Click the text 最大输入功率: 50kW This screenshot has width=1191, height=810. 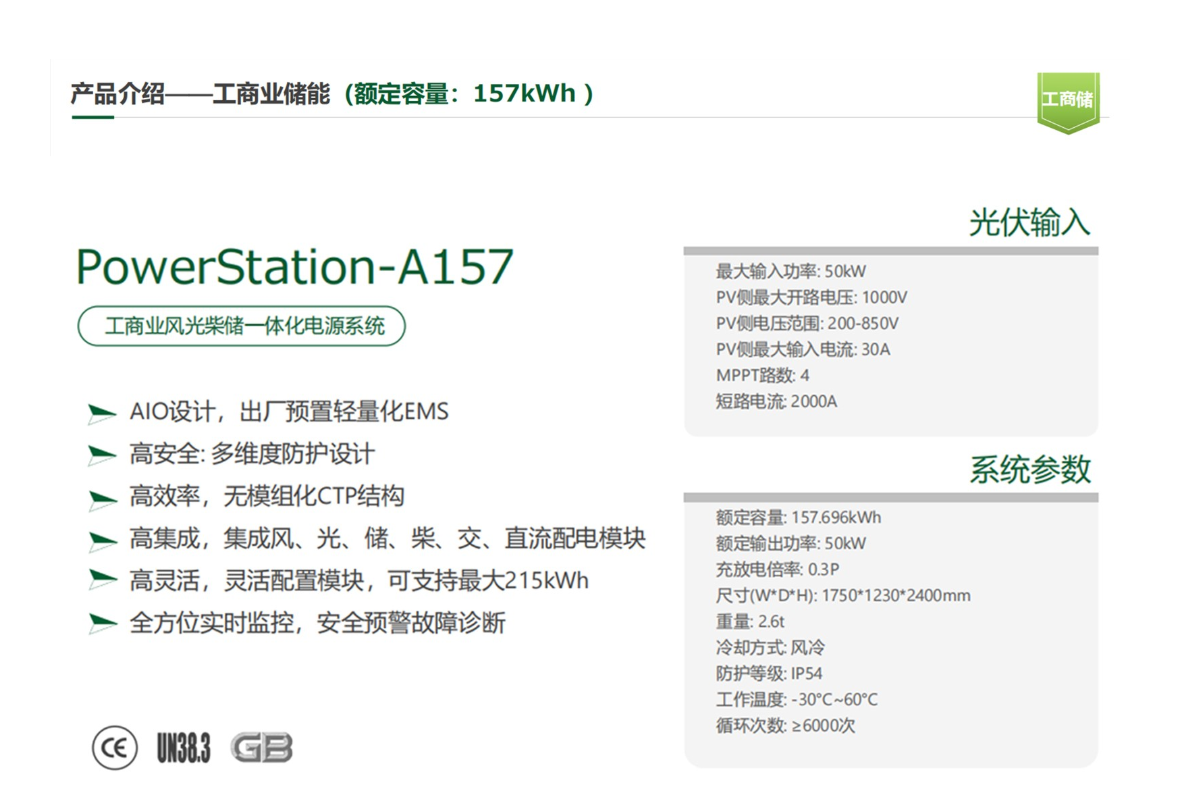(790, 271)
